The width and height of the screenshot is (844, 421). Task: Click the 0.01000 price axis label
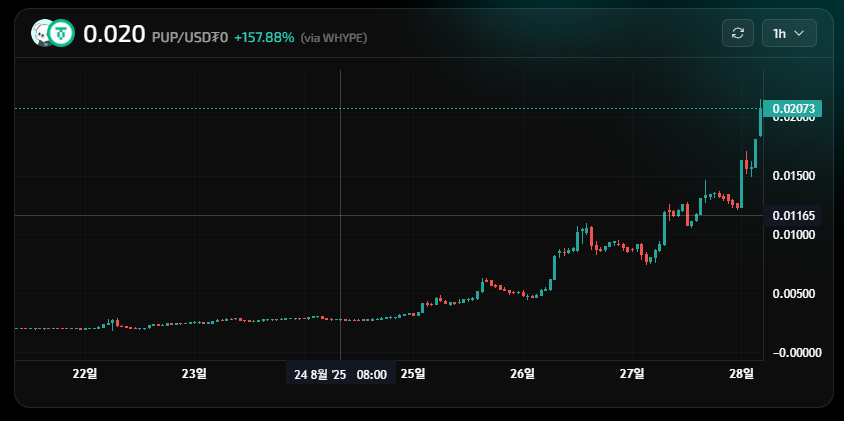pos(793,235)
